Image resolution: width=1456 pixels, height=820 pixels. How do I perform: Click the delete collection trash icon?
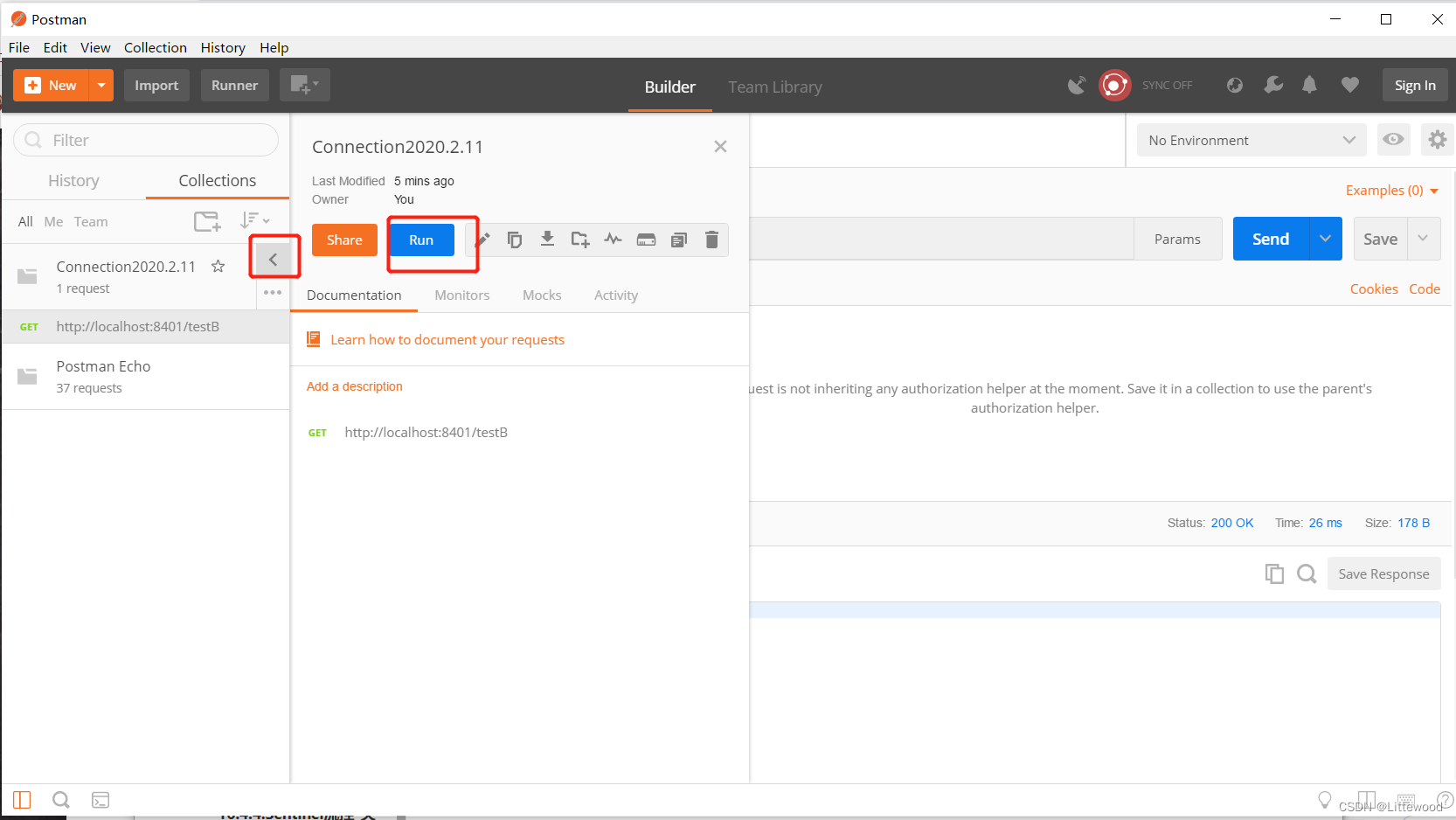[711, 240]
